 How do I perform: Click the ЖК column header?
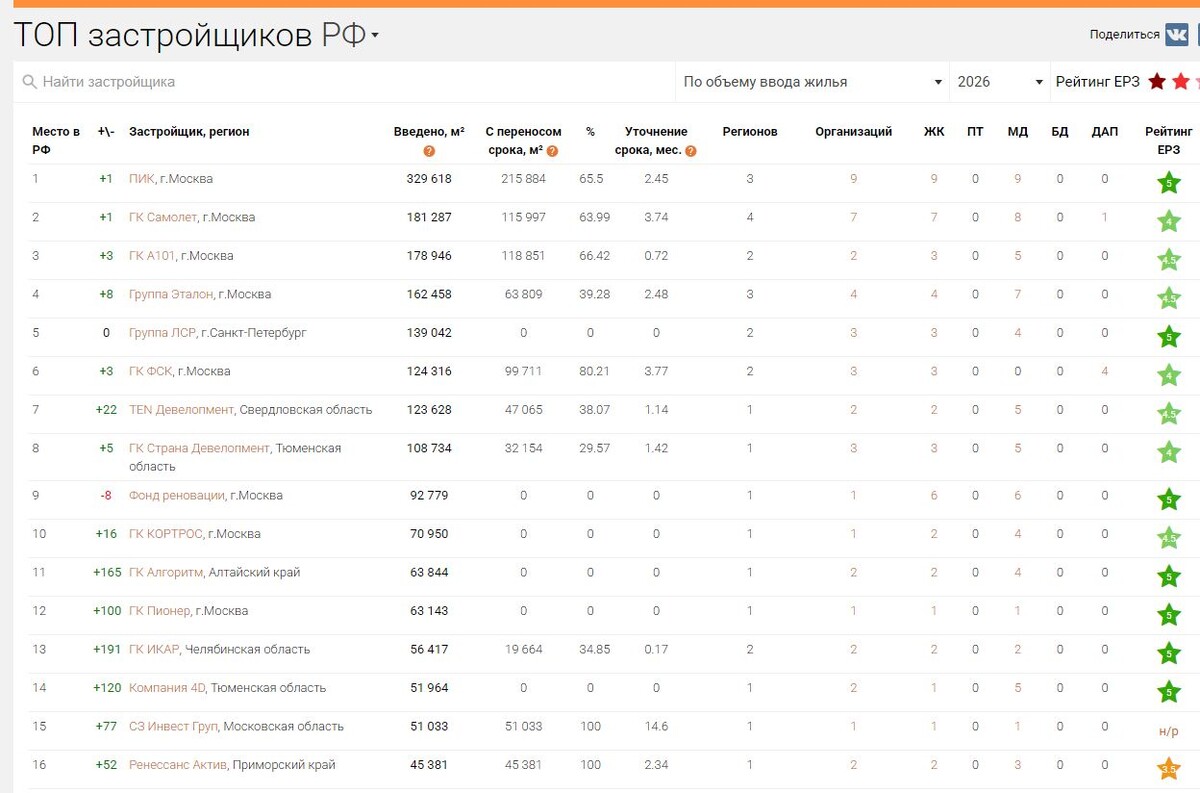[x=934, y=132]
